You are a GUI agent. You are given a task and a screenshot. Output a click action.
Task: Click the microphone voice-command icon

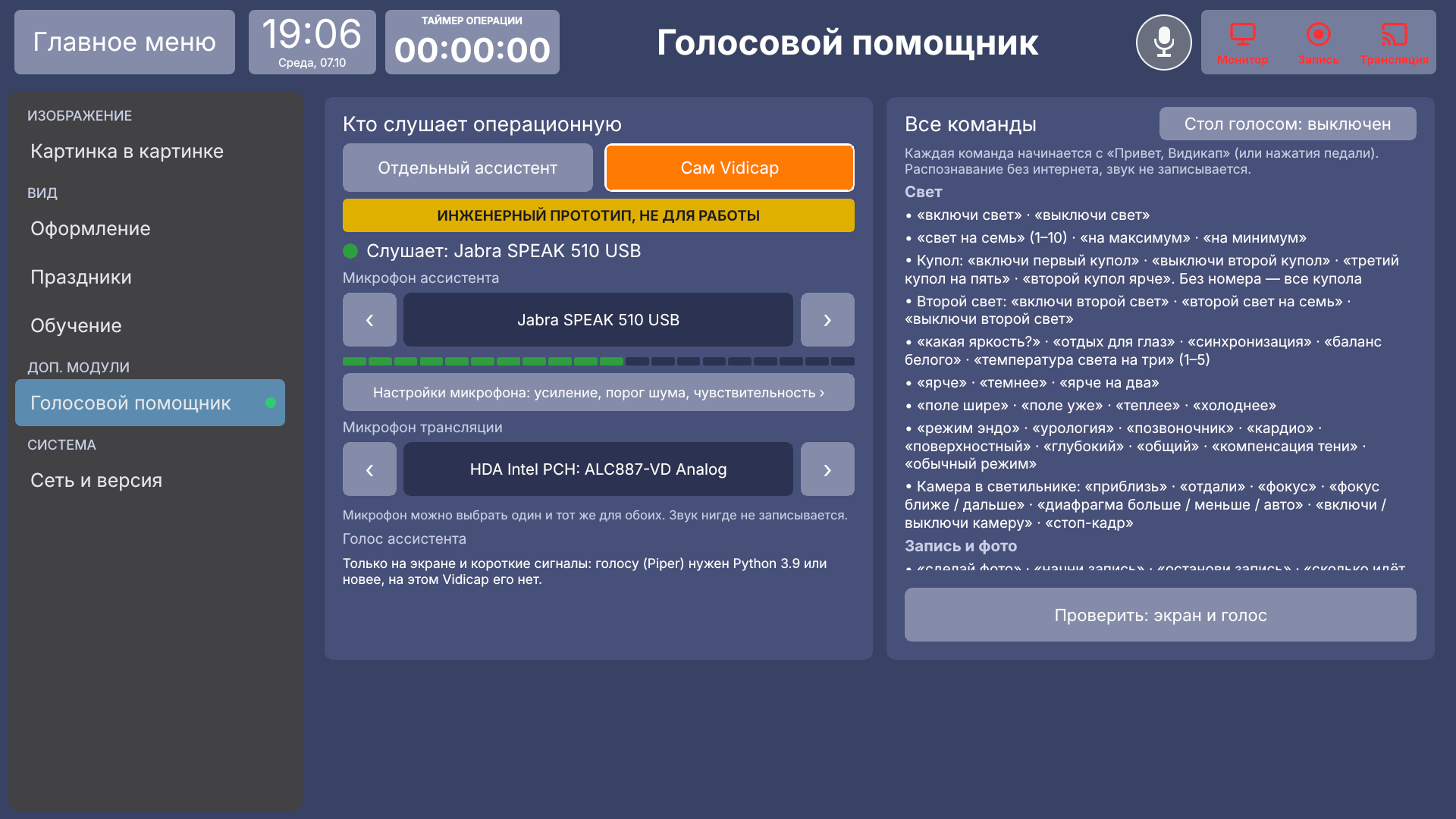(1163, 42)
